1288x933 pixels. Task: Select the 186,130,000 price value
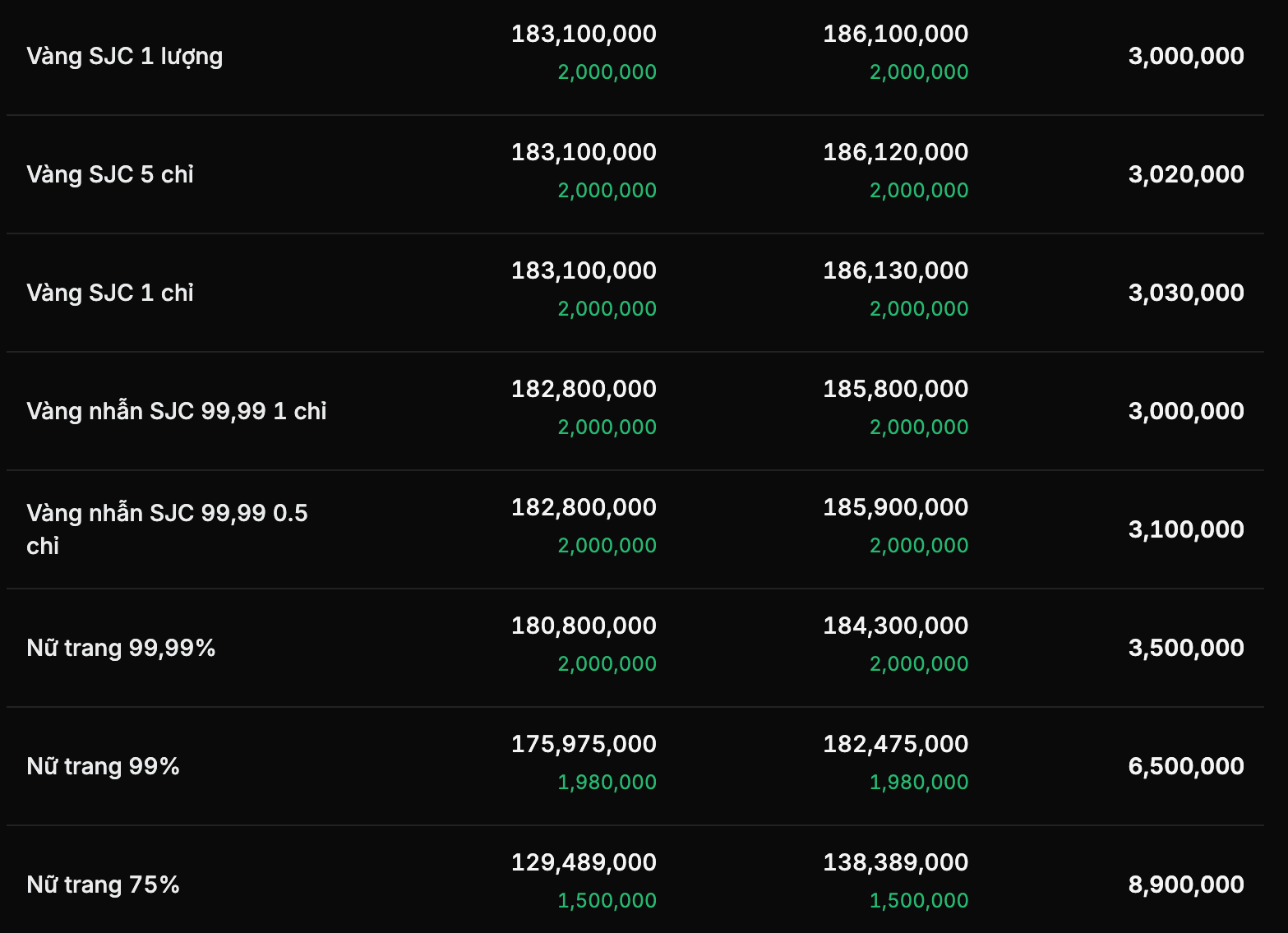[895, 270]
